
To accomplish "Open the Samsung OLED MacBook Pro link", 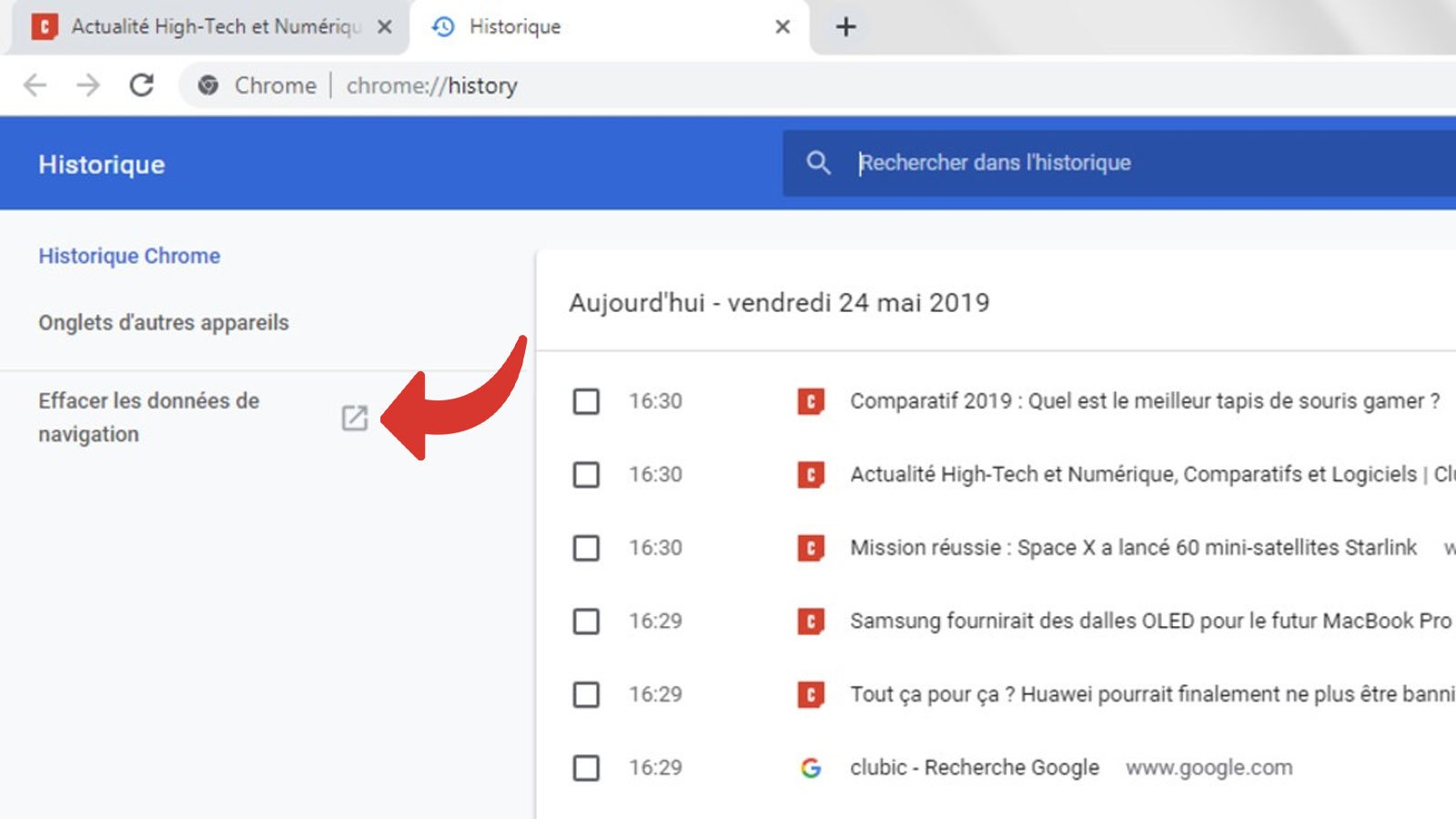I will click(1151, 622).
